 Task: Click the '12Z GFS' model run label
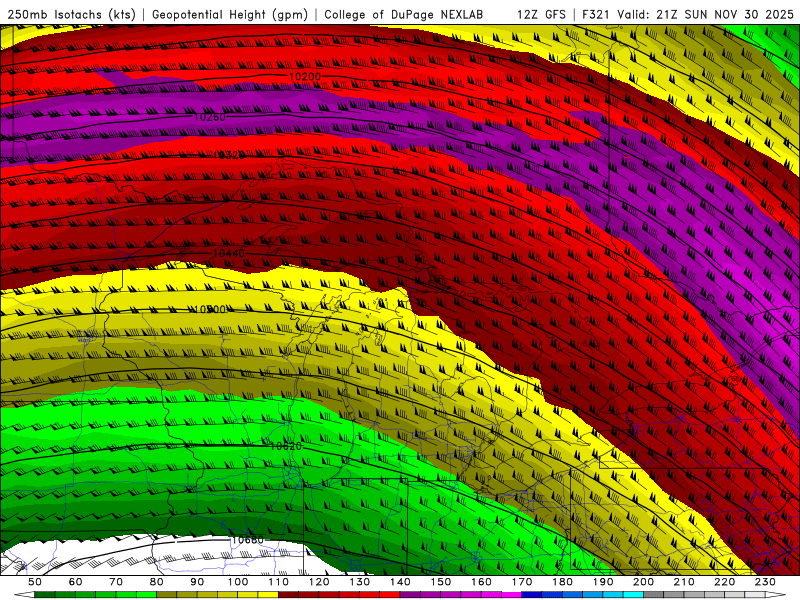tap(541, 15)
